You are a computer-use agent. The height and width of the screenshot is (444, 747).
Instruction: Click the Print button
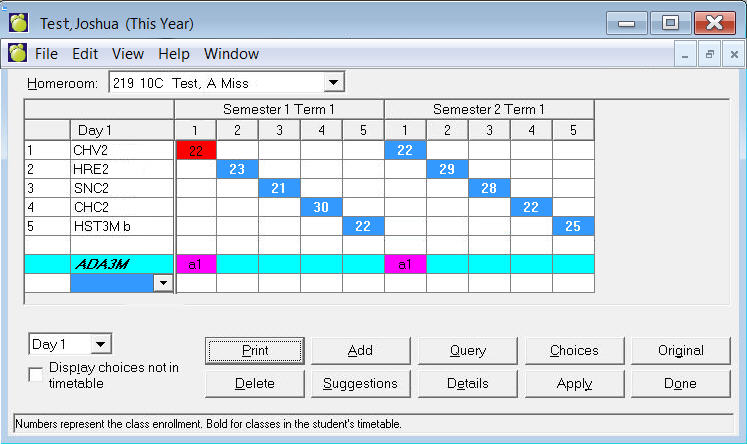(255, 350)
